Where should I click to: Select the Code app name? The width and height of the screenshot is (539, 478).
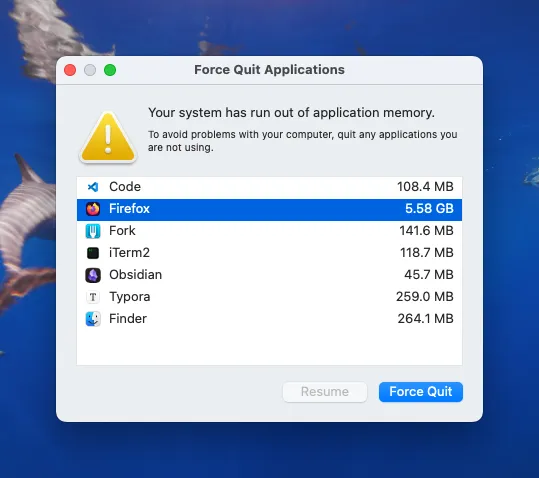pos(125,187)
